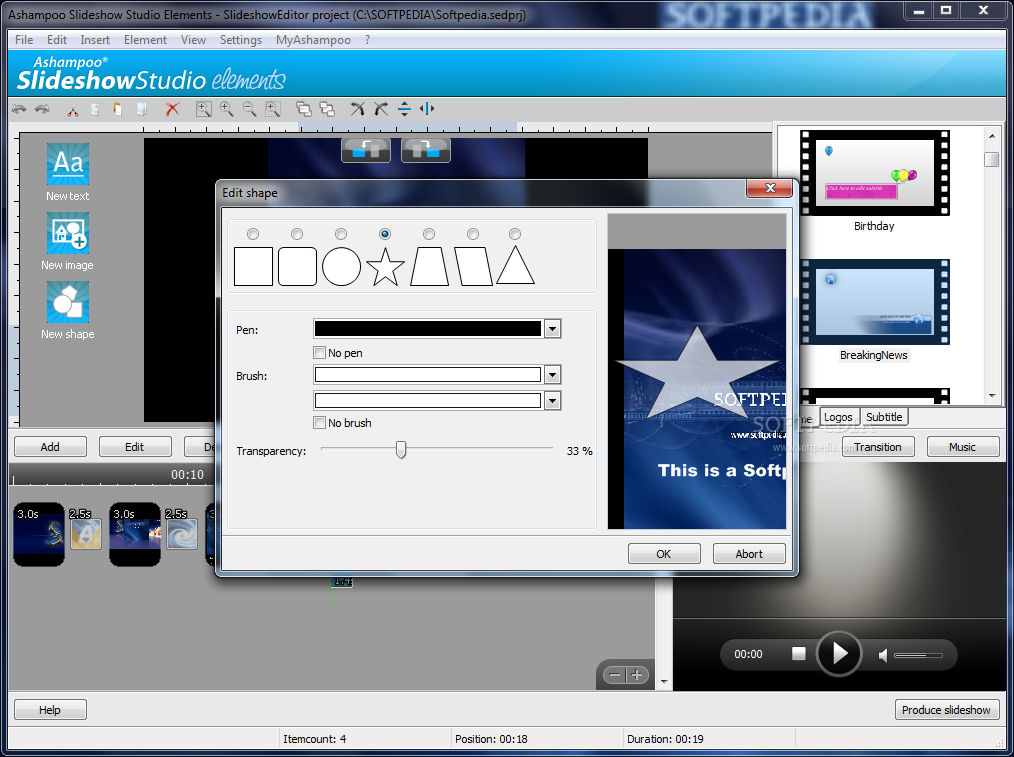Click the Help button
Image resolution: width=1014 pixels, height=757 pixels.
pos(50,710)
